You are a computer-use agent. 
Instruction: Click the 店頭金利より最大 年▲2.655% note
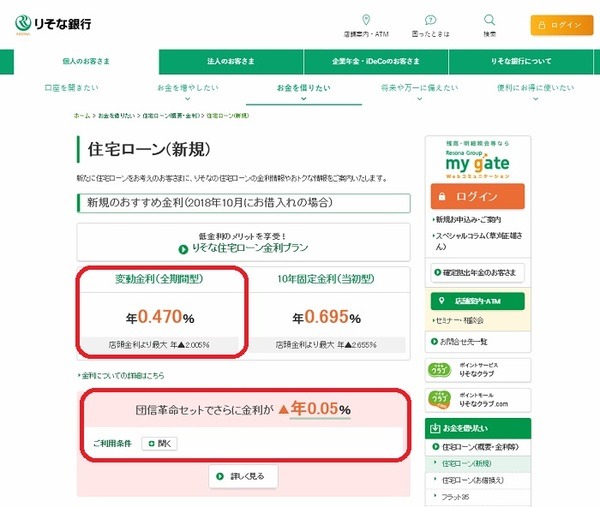[326, 345]
